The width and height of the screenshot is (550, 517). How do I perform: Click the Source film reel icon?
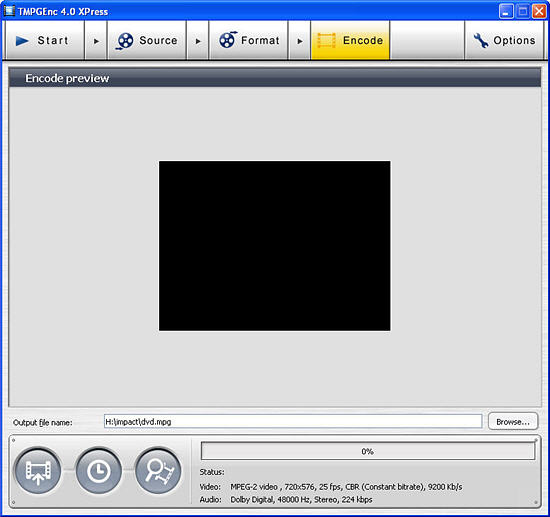point(125,41)
